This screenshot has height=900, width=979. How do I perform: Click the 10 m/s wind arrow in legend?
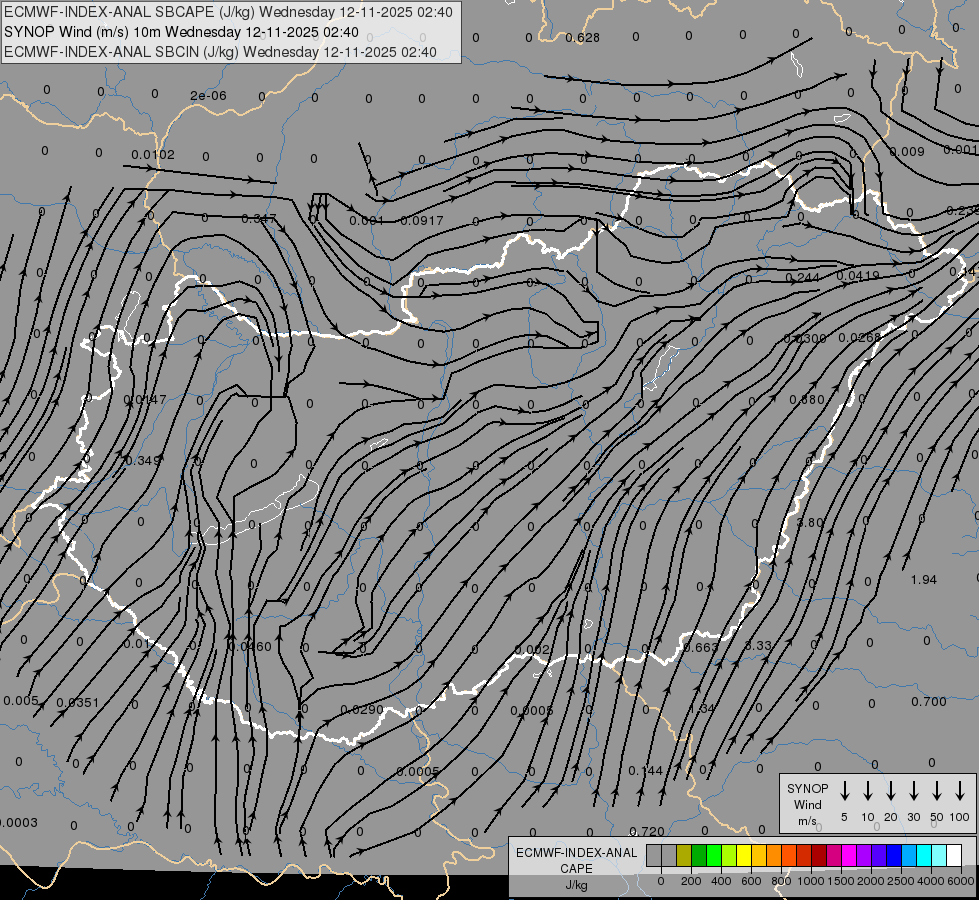pos(868,791)
